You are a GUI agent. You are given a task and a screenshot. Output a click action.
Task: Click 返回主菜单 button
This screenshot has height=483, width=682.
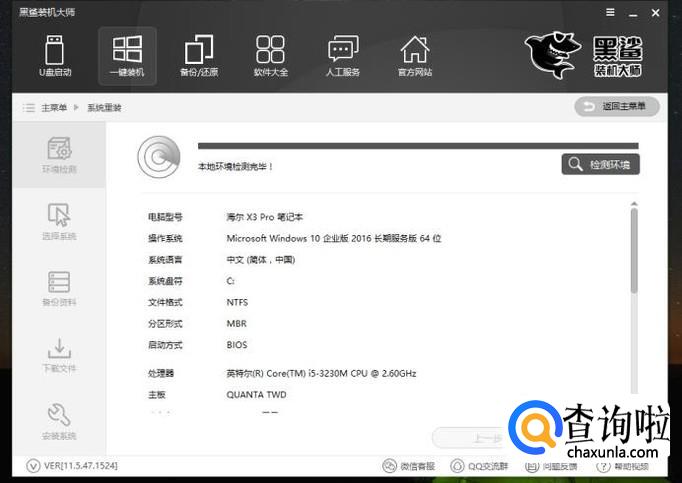617,107
